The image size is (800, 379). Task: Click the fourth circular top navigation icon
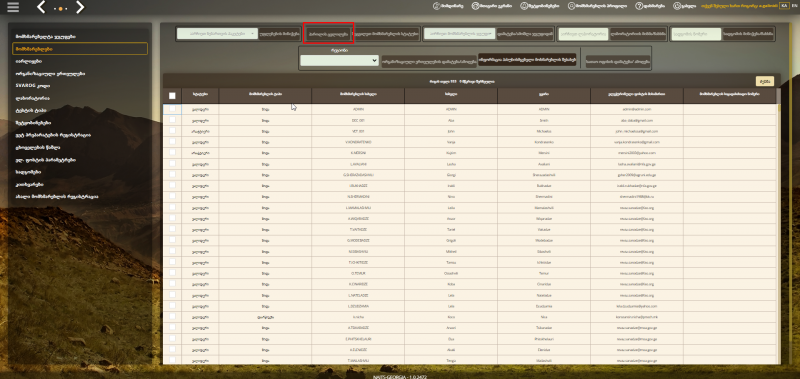[x=571, y=6]
